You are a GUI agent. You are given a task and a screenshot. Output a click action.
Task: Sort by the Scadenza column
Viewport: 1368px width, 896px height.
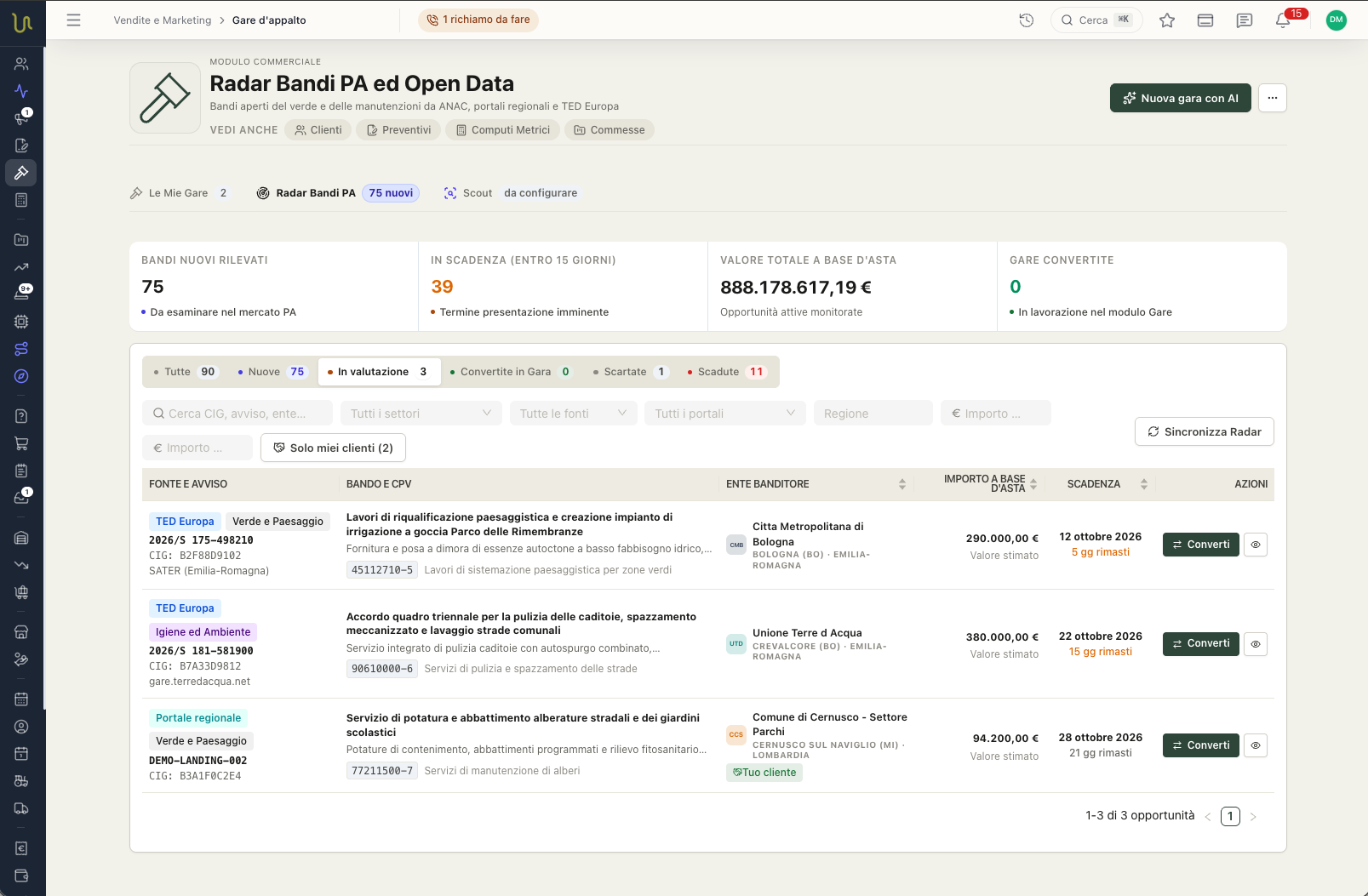[x=1108, y=484]
